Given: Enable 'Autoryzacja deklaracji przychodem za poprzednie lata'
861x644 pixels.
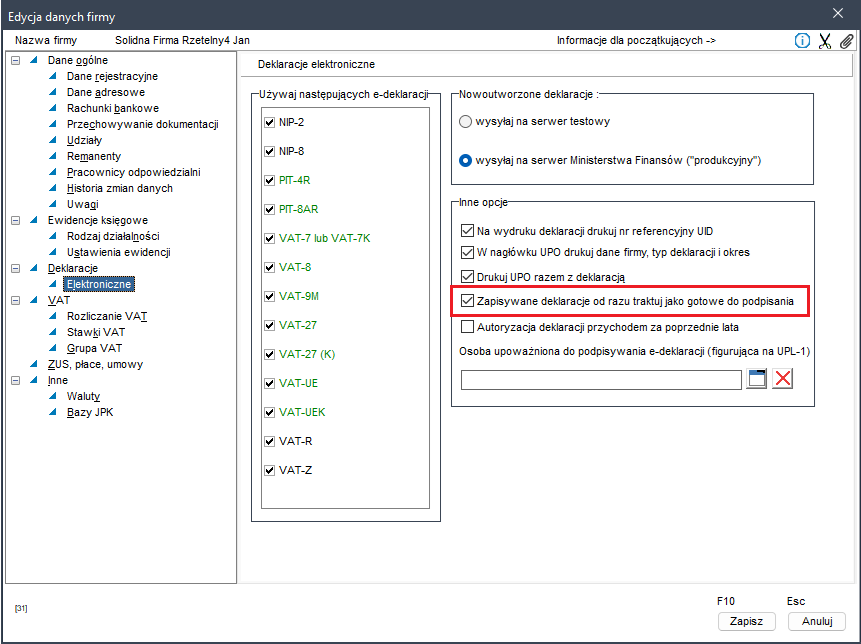Looking at the screenshot, I should pyautogui.click(x=467, y=327).
